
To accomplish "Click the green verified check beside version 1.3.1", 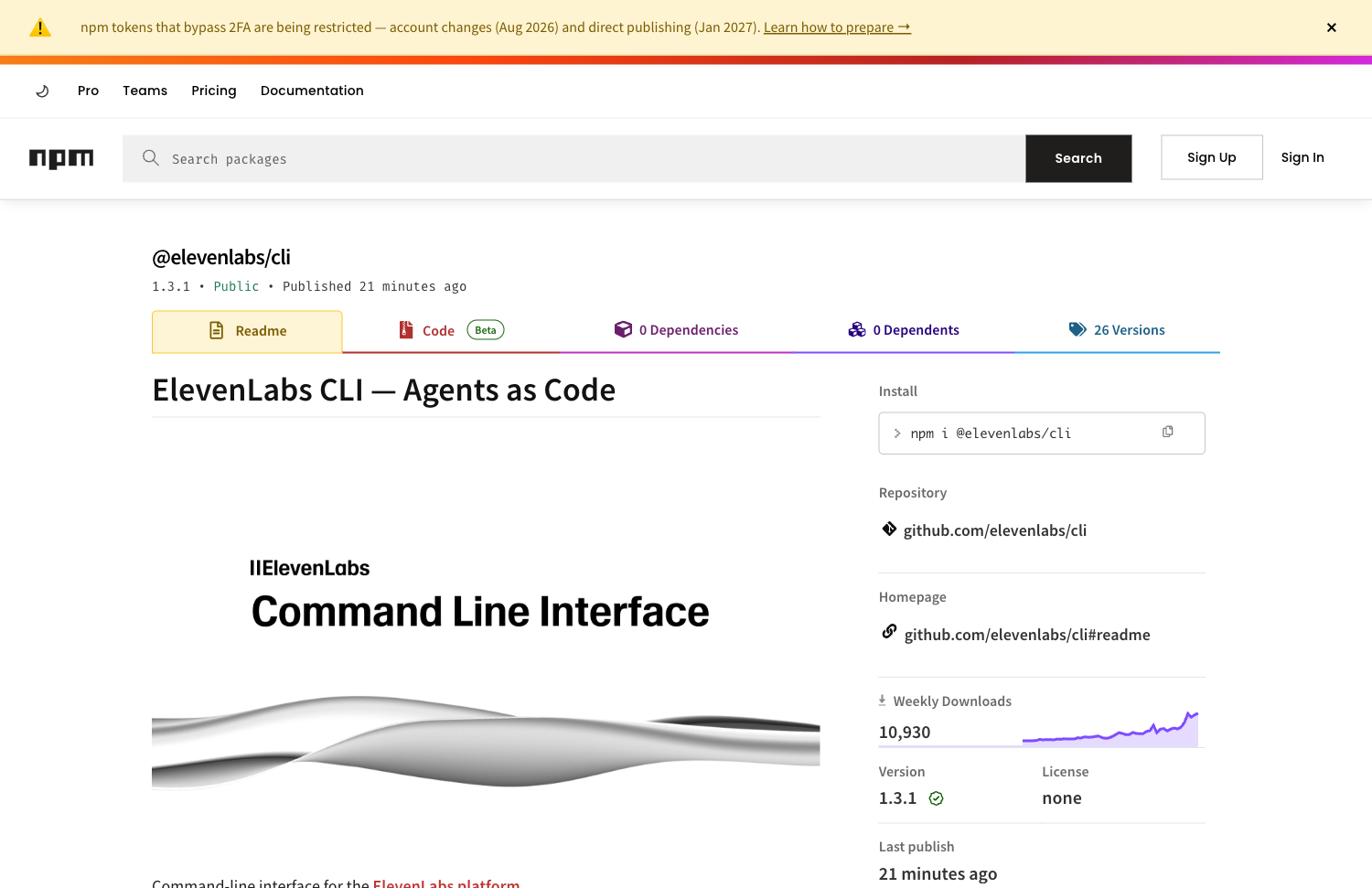I will (x=936, y=798).
